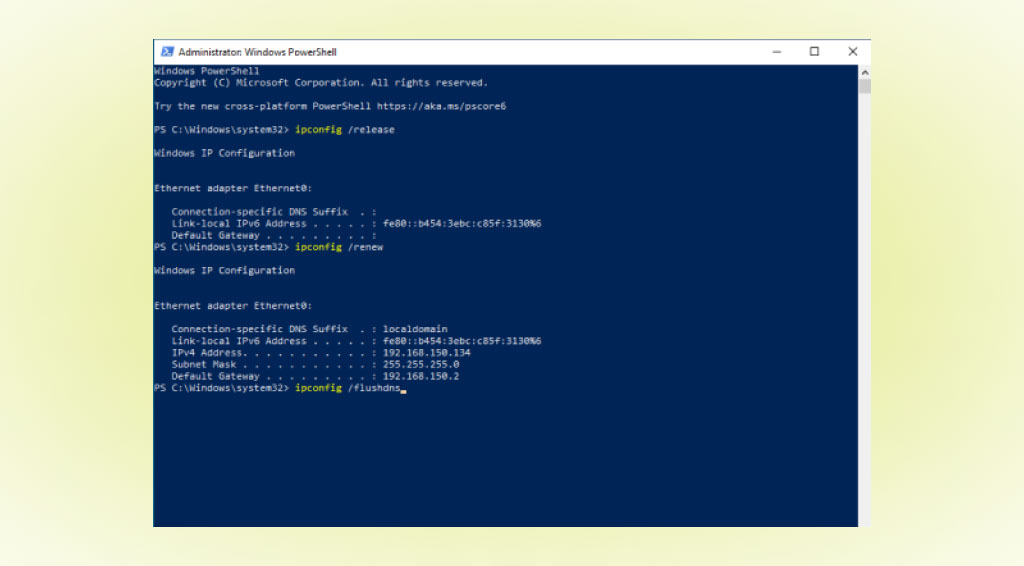Click the IPv4 Address 192.168.150.134 value
Screen dimensions: 1024x566
click(x=426, y=353)
